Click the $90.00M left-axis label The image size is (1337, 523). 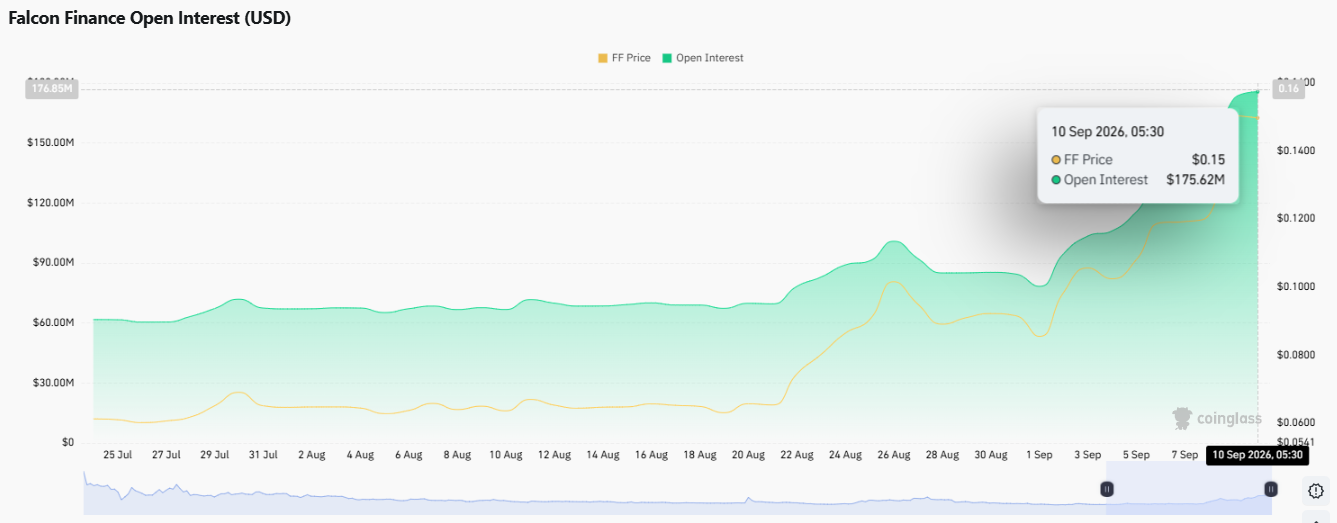(x=54, y=262)
